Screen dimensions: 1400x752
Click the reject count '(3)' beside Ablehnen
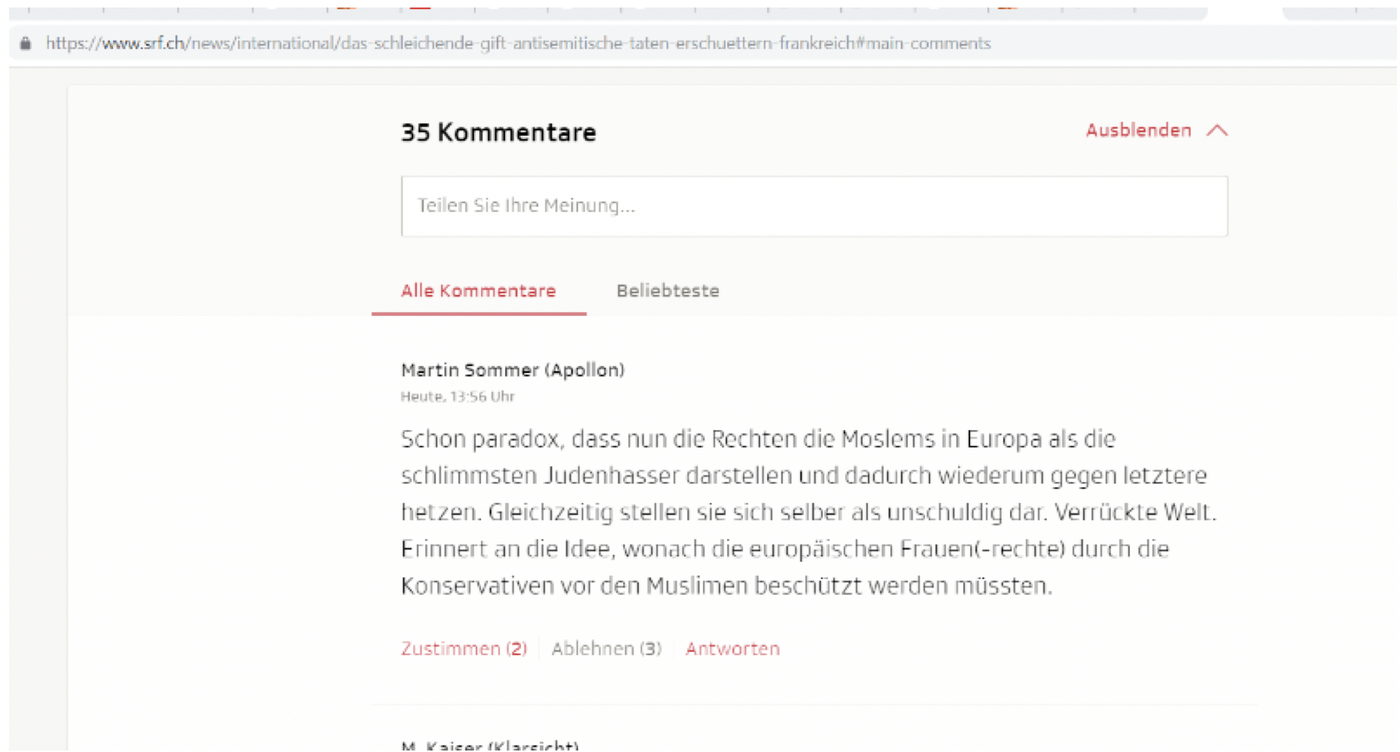[x=650, y=649]
